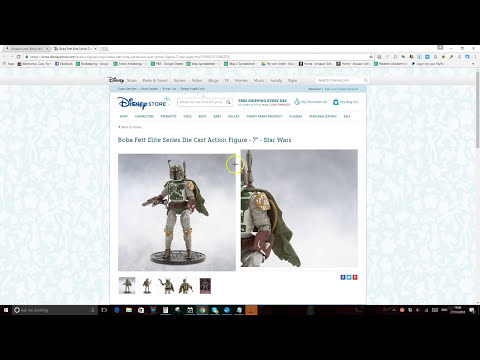The image size is (480, 360).
Task: Open a new browser tab
Action: click(105, 49)
